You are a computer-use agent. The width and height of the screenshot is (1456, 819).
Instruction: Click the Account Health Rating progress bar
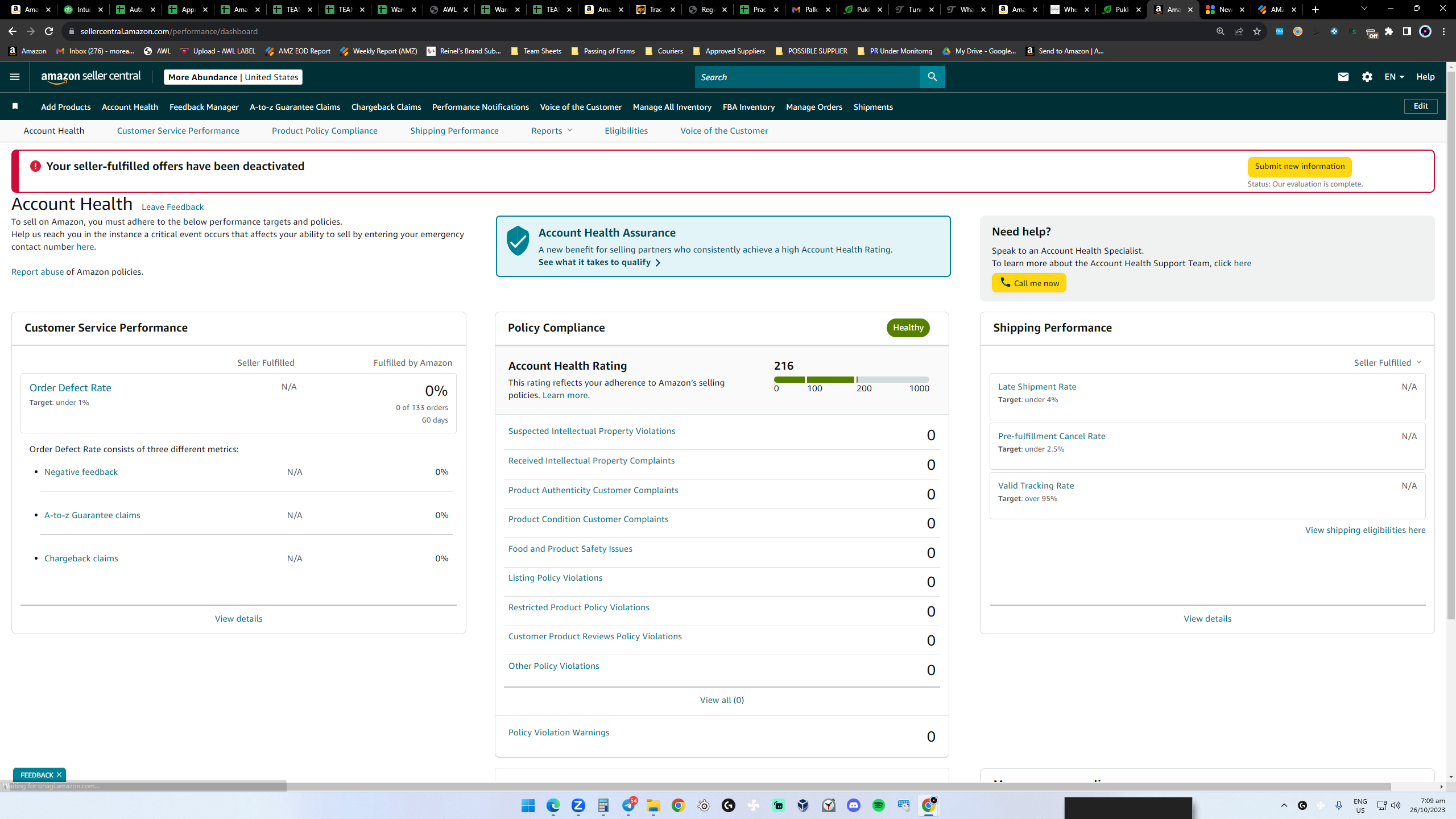point(851,379)
